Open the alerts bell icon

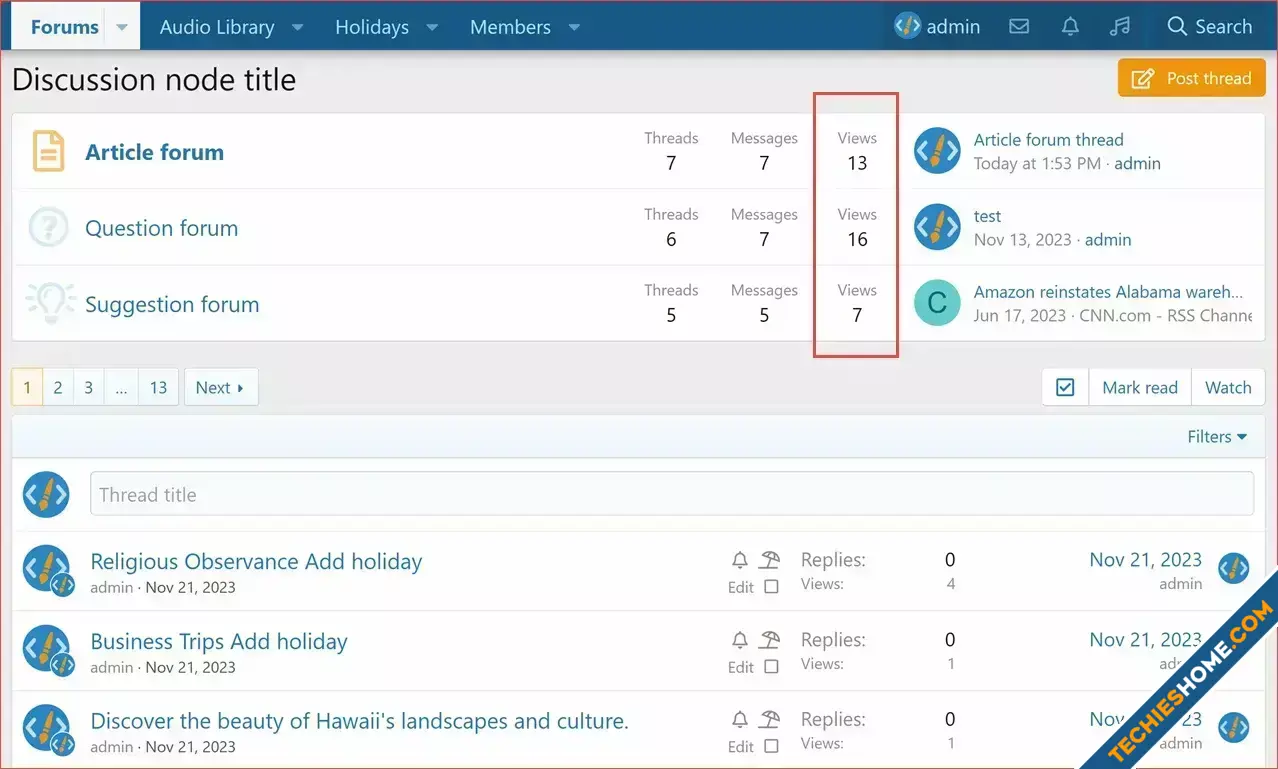click(1070, 27)
